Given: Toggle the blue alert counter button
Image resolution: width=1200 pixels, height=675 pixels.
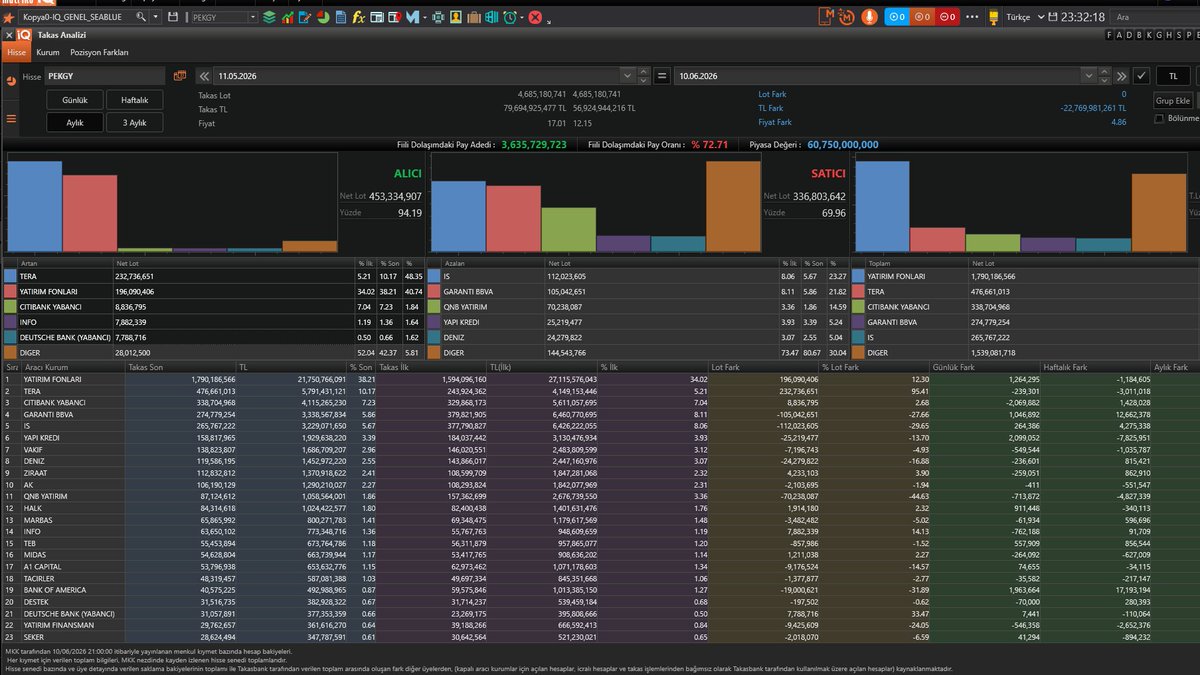Looking at the screenshot, I should pos(898,17).
